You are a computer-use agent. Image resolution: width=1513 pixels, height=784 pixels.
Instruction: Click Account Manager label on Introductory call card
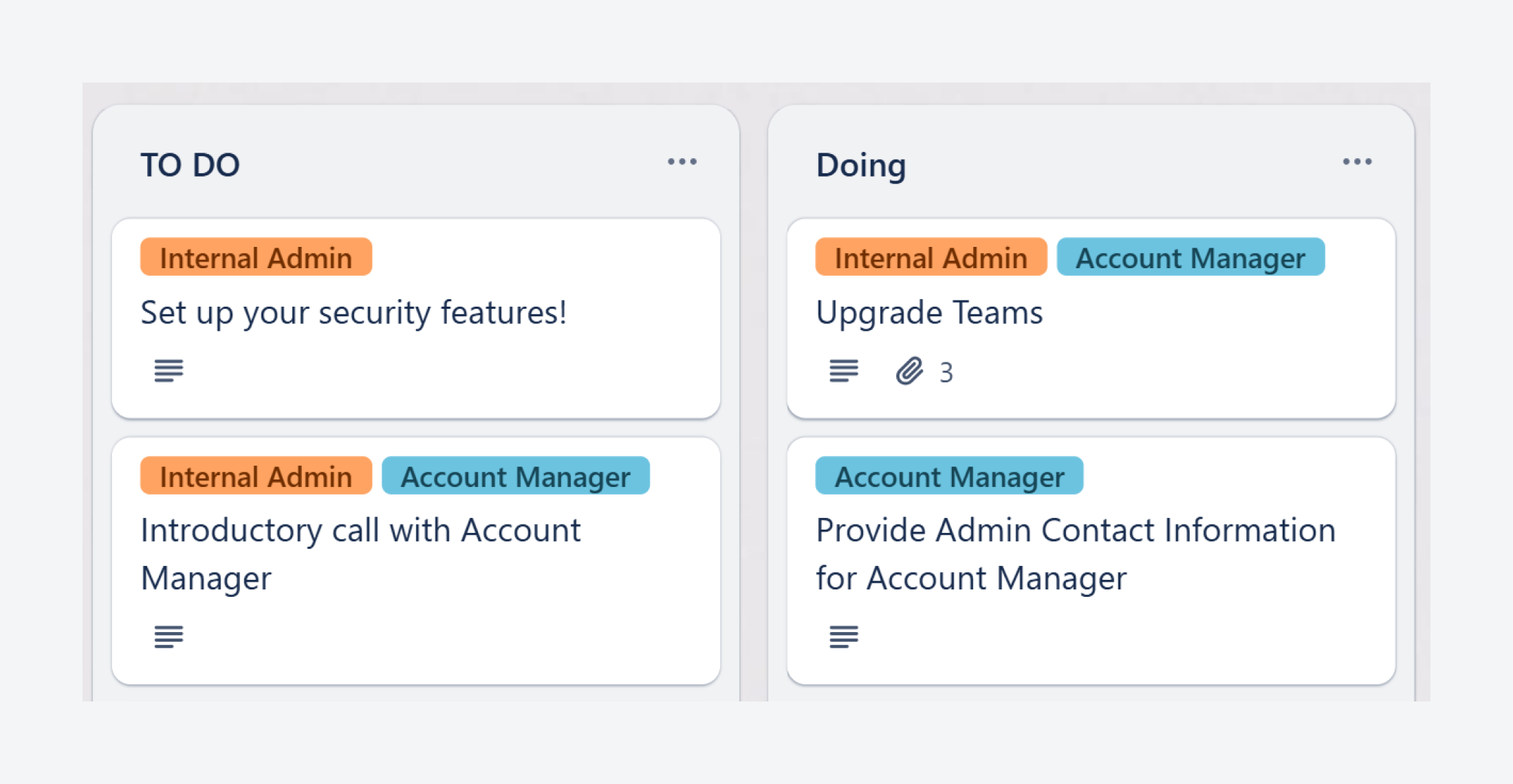(516, 476)
